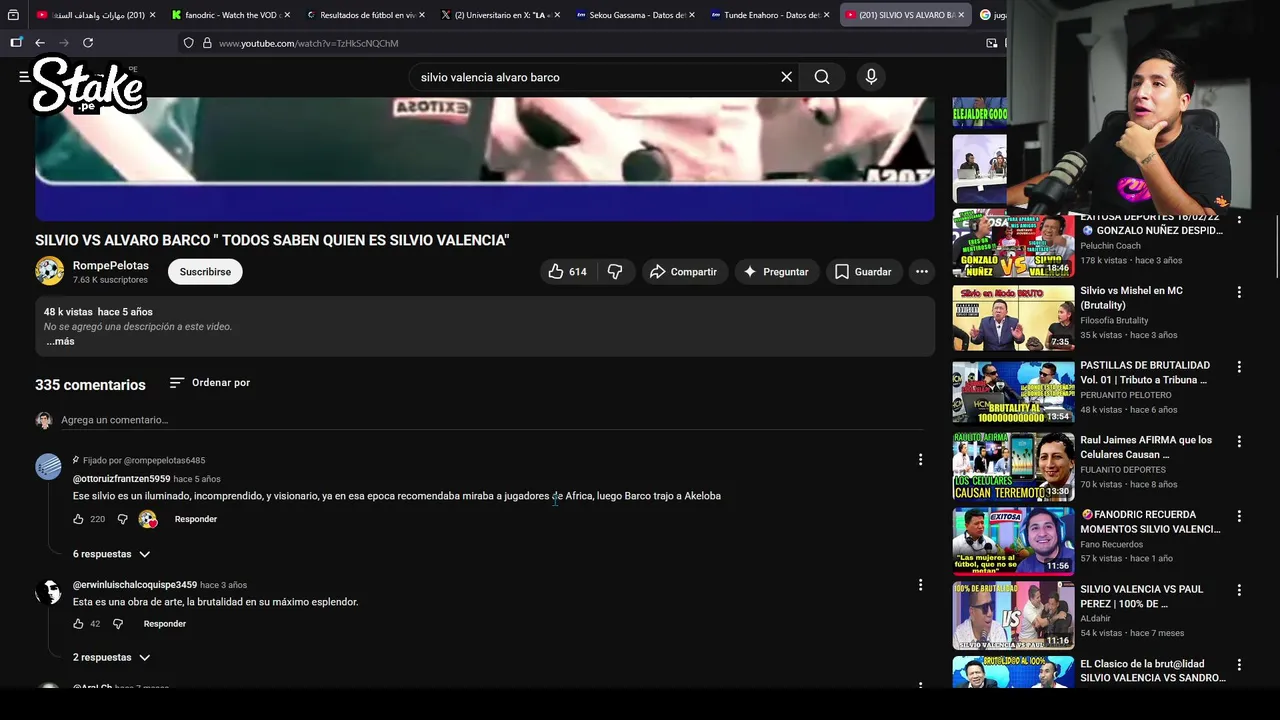The image size is (1280, 720).
Task: Open options for SILVIO VALENCIA VS PAUL PEREZ video
Action: 1239,590
